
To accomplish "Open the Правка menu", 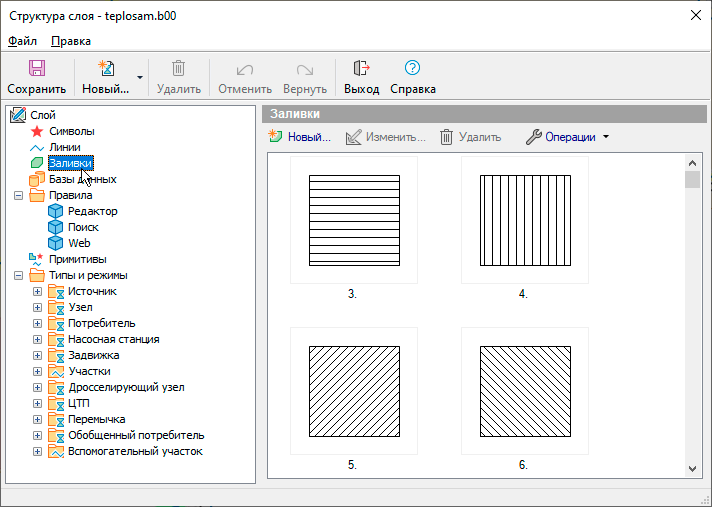I will (x=71, y=41).
